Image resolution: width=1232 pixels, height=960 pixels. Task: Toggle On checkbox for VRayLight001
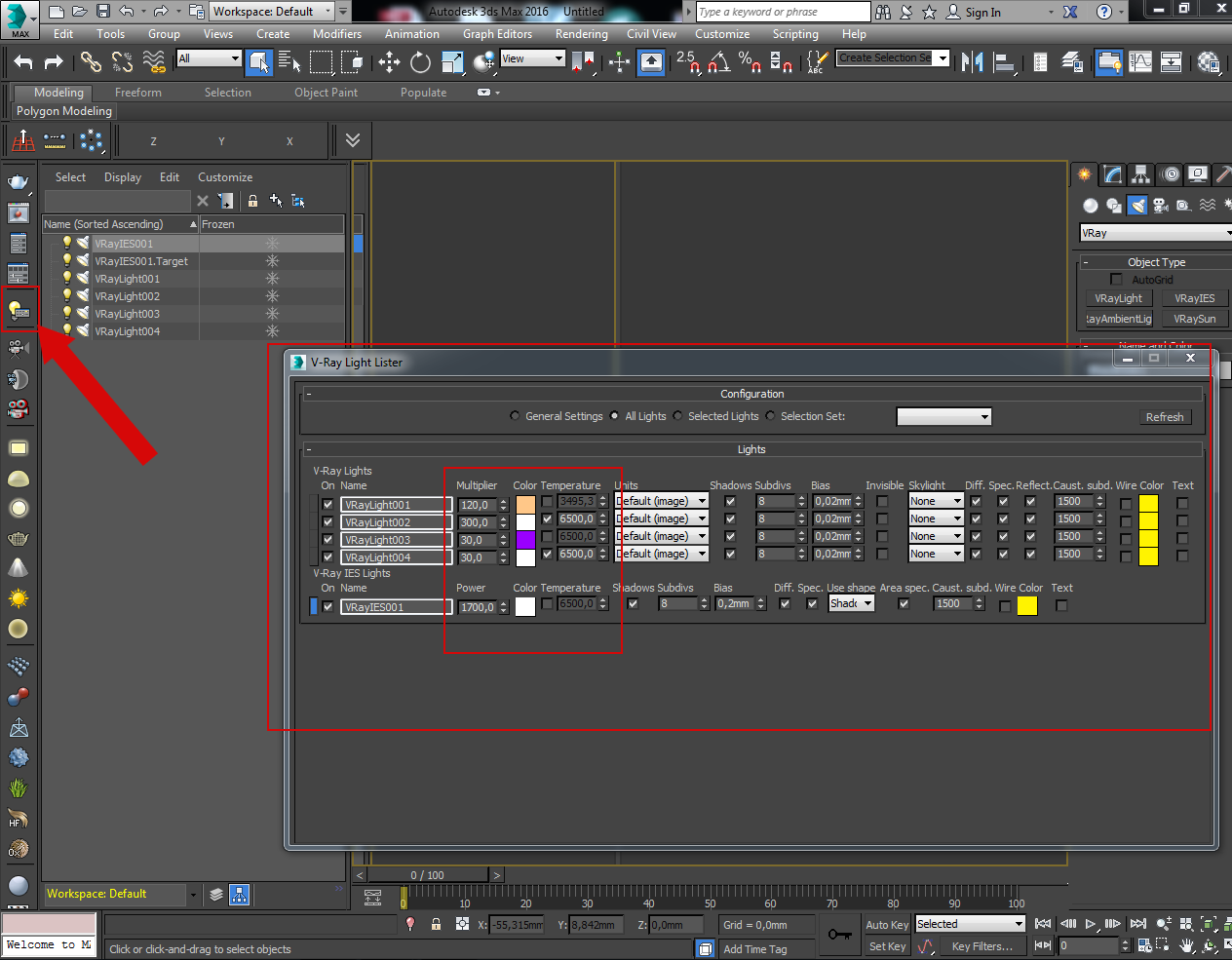coord(327,505)
